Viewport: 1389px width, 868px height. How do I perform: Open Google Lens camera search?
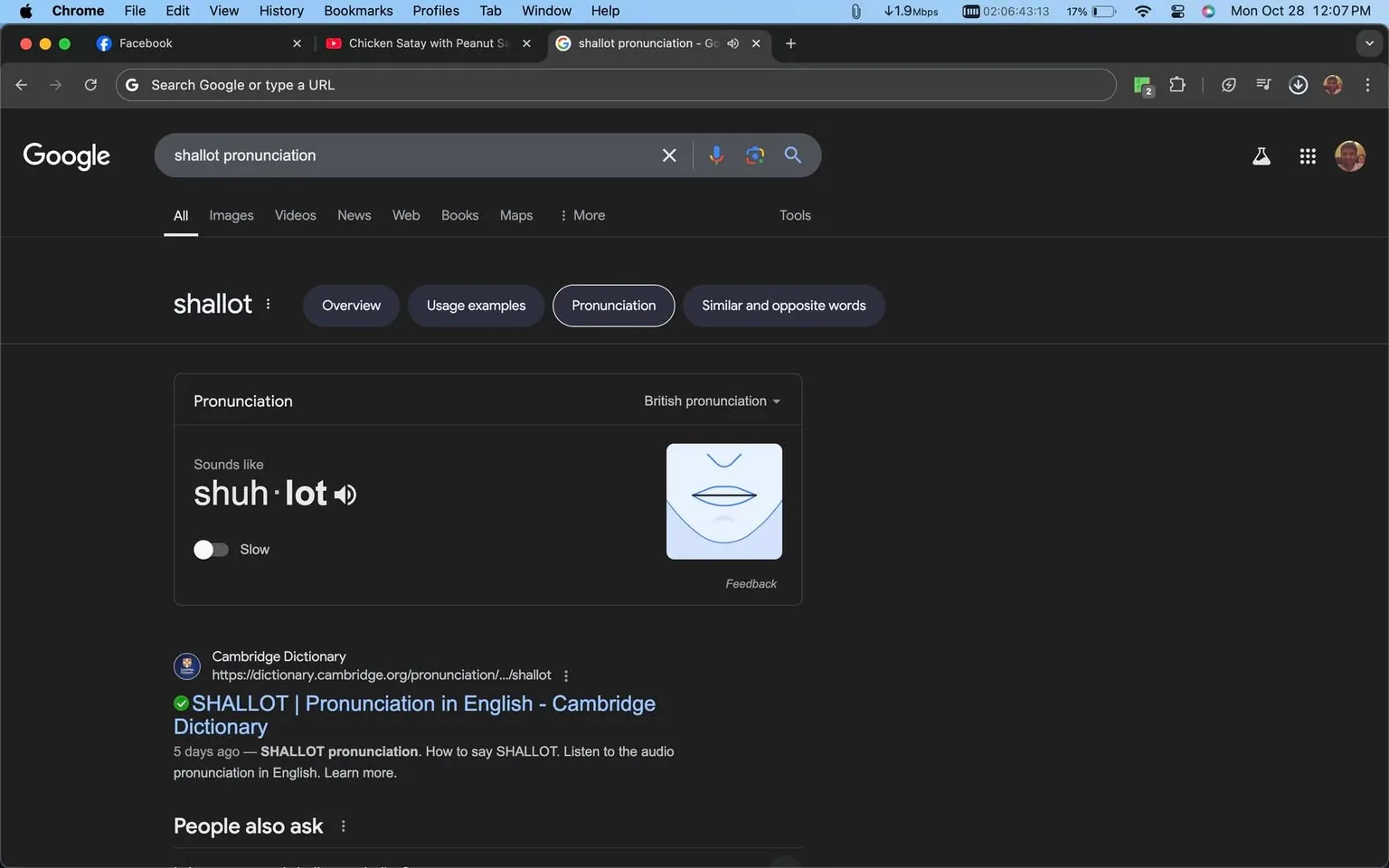point(754,155)
